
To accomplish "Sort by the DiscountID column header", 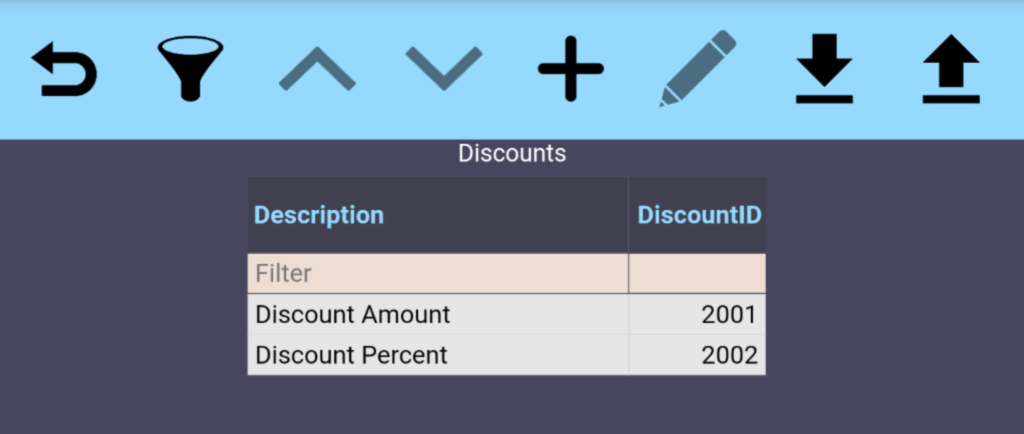I will [699, 215].
